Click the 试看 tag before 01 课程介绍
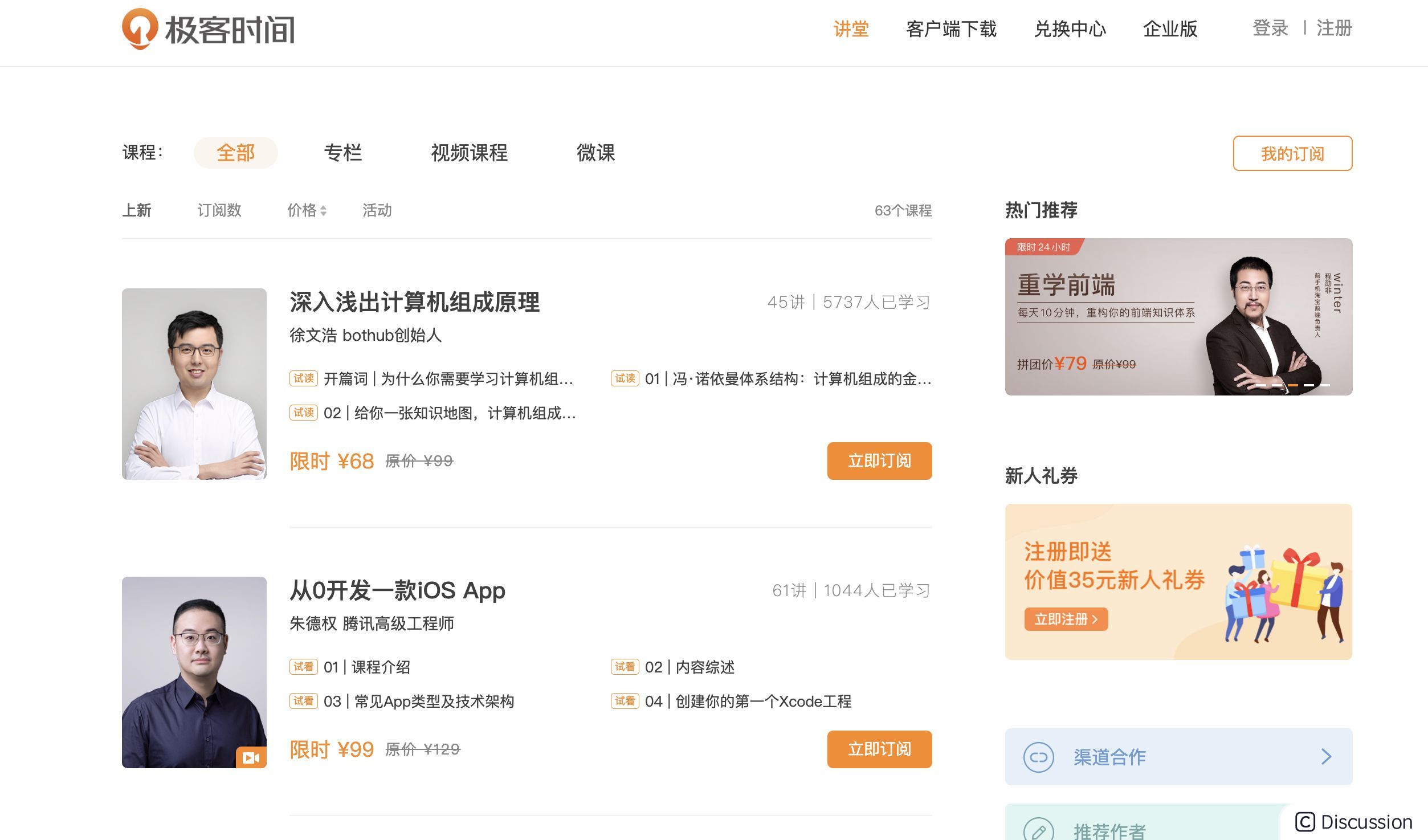This screenshot has width=1428, height=840. [303, 667]
